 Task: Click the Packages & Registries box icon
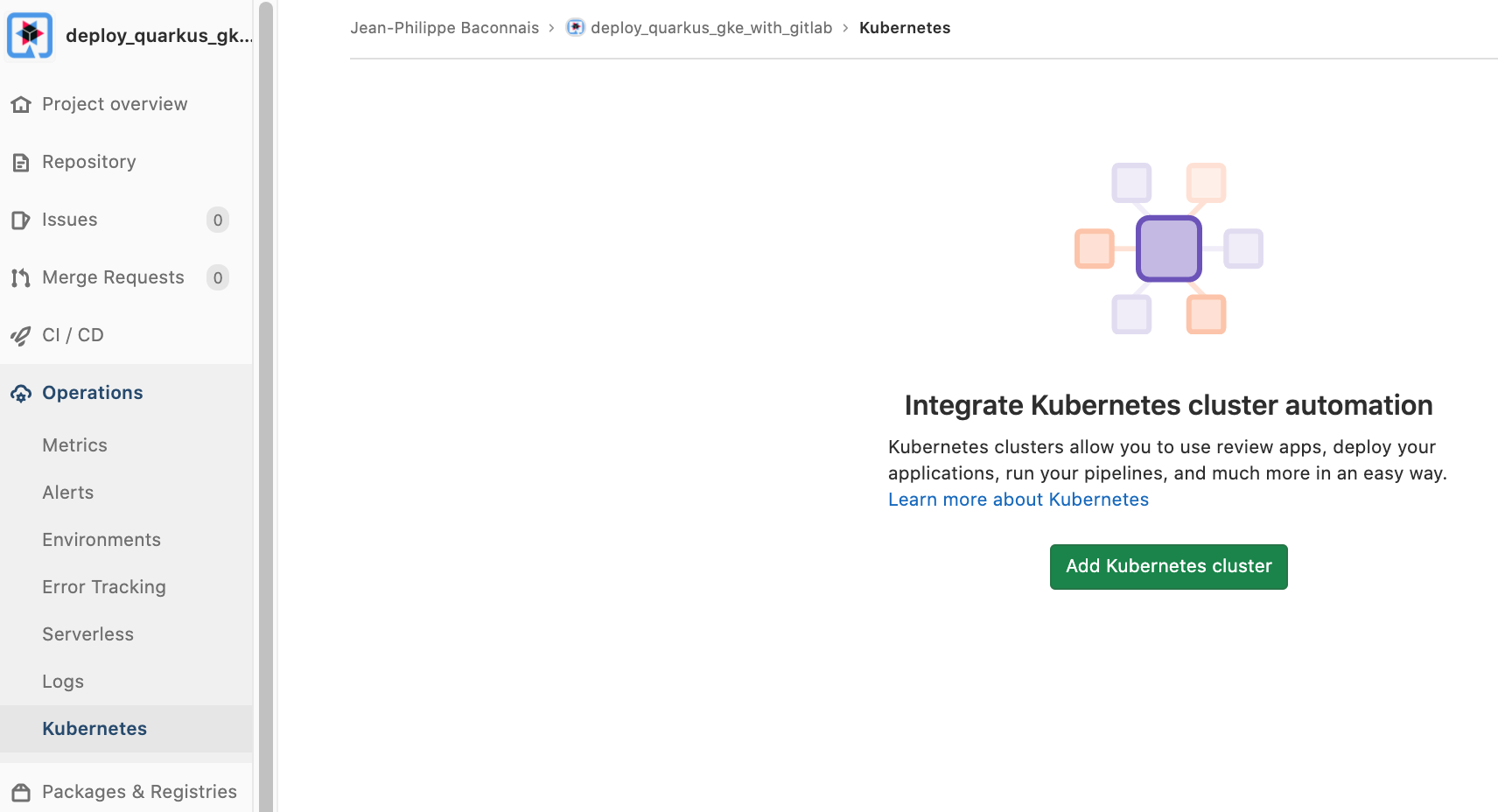[x=21, y=793]
